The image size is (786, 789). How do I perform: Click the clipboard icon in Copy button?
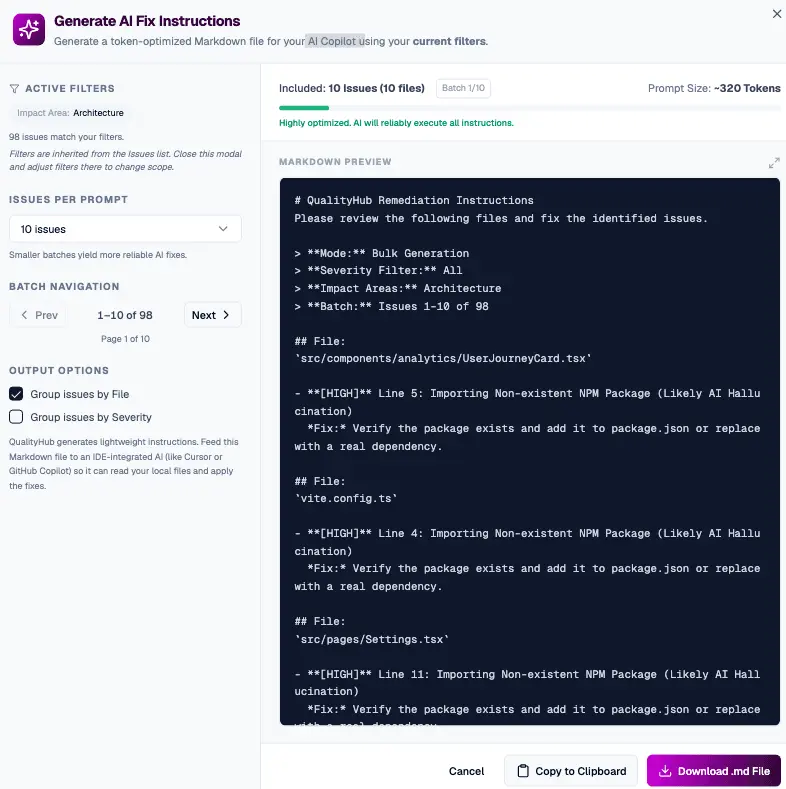tap(523, 771)
